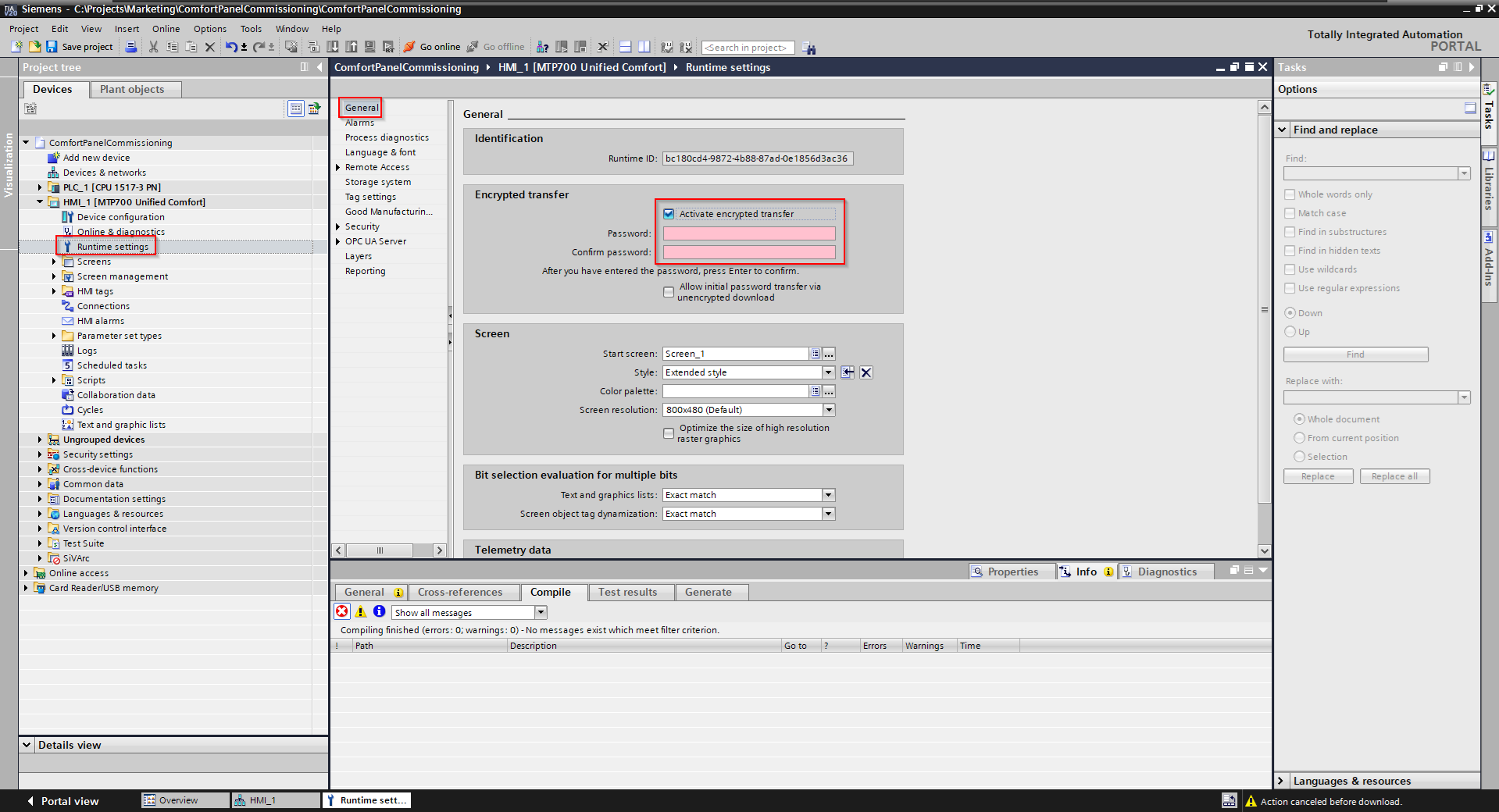This screenshot has height=812, width=1499.
Task: Click the Color palette browse ellipsis button
Action: [x=829, y=391]
